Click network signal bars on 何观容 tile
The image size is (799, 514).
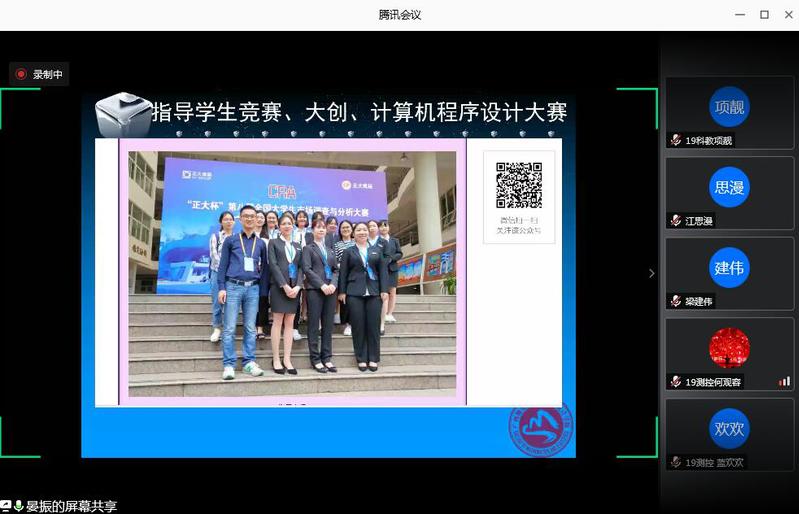point(784,382)
